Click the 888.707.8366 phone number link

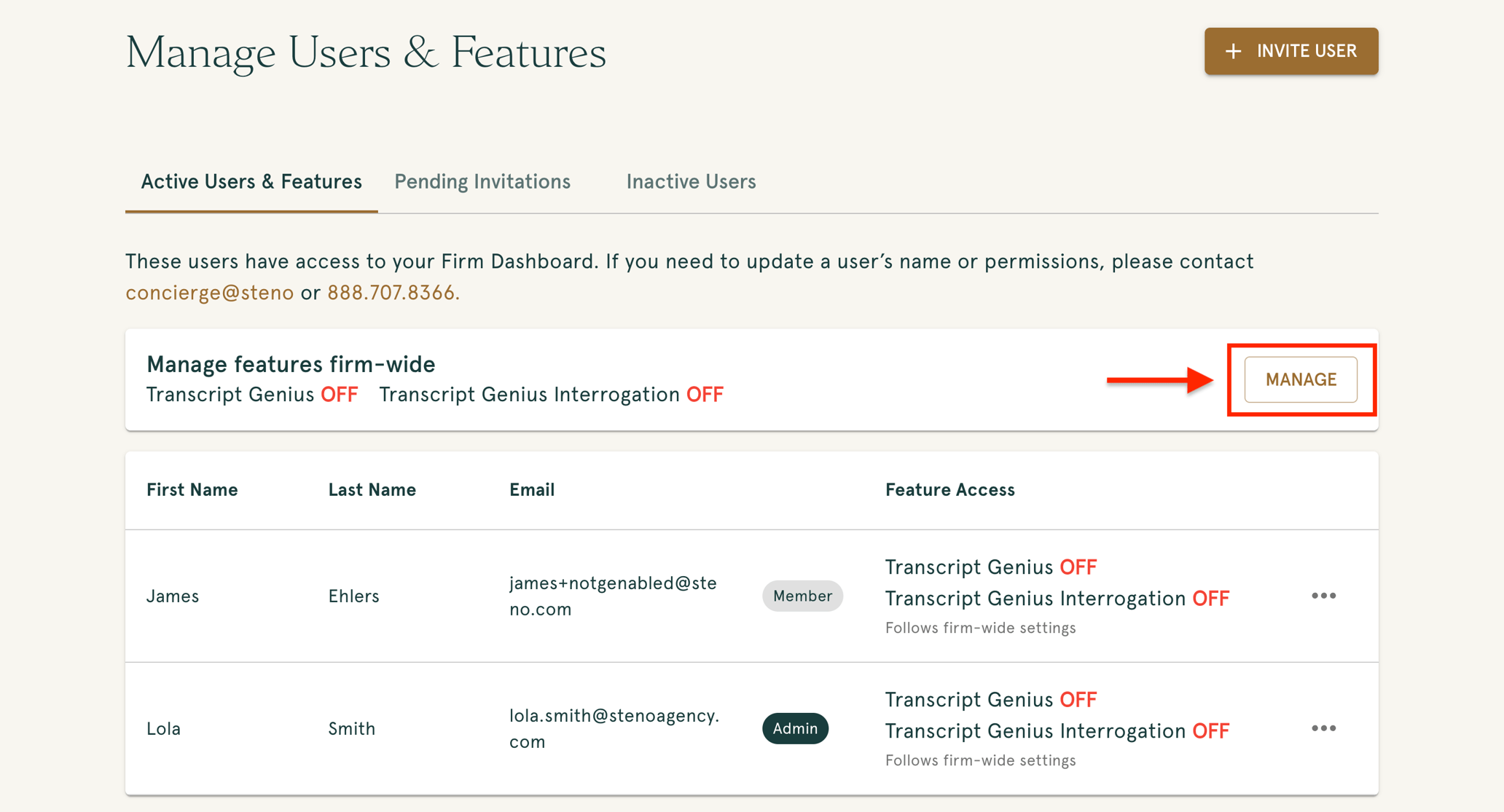[x=391, y=292]
